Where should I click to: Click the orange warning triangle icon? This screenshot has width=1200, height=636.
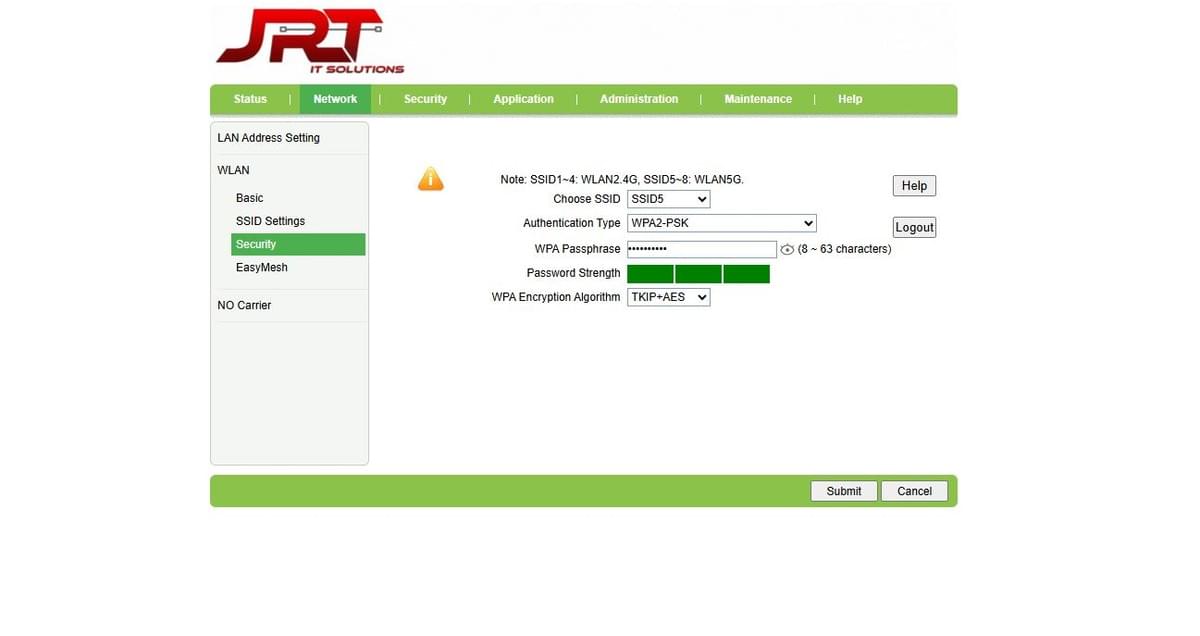(x=430, y=179)
